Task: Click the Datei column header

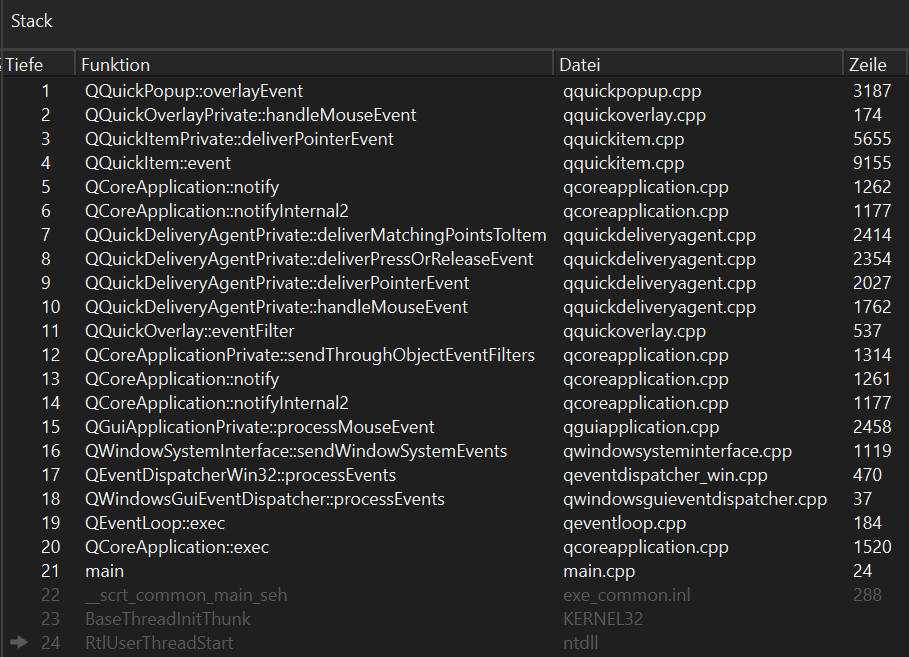Action: (x=698, y=64)
